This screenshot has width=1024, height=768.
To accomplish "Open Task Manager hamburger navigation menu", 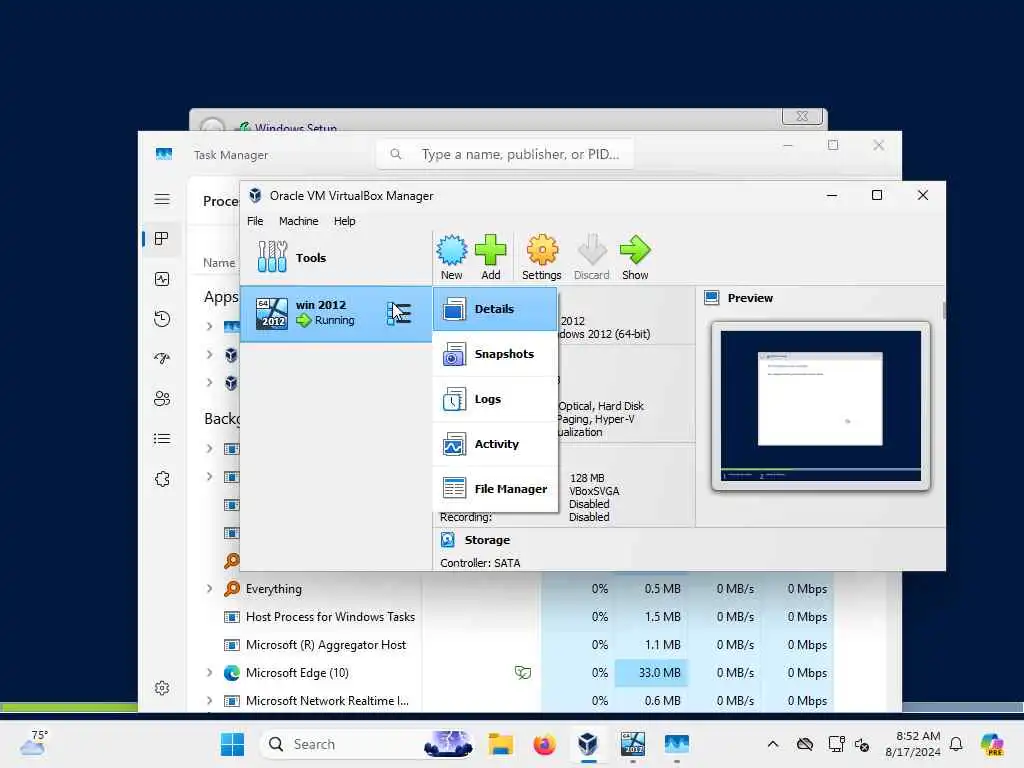I will click(162, 199).
